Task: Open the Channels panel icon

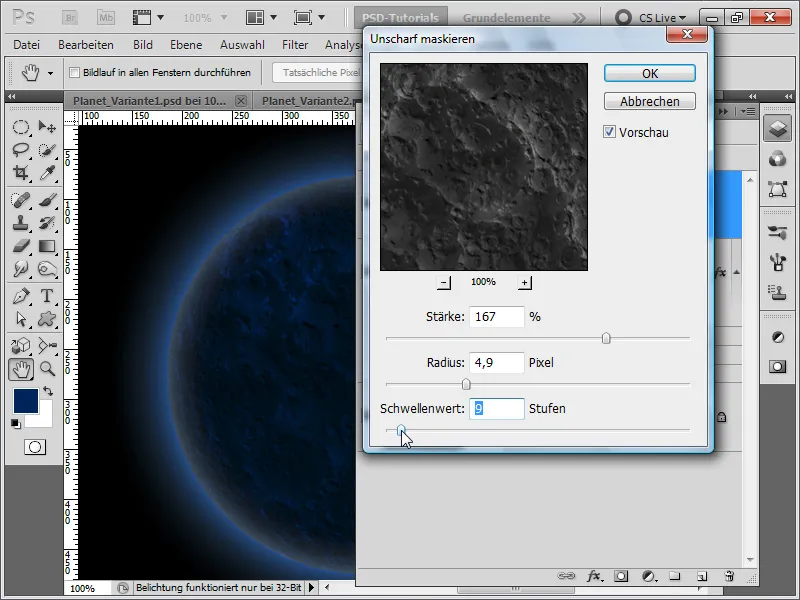Action: (778, 159)
